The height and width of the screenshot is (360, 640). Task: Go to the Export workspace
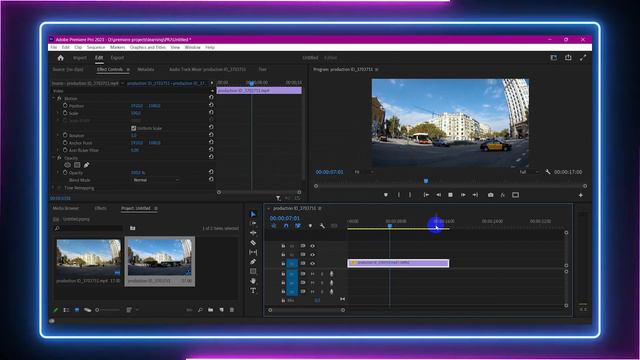point(117,58)
